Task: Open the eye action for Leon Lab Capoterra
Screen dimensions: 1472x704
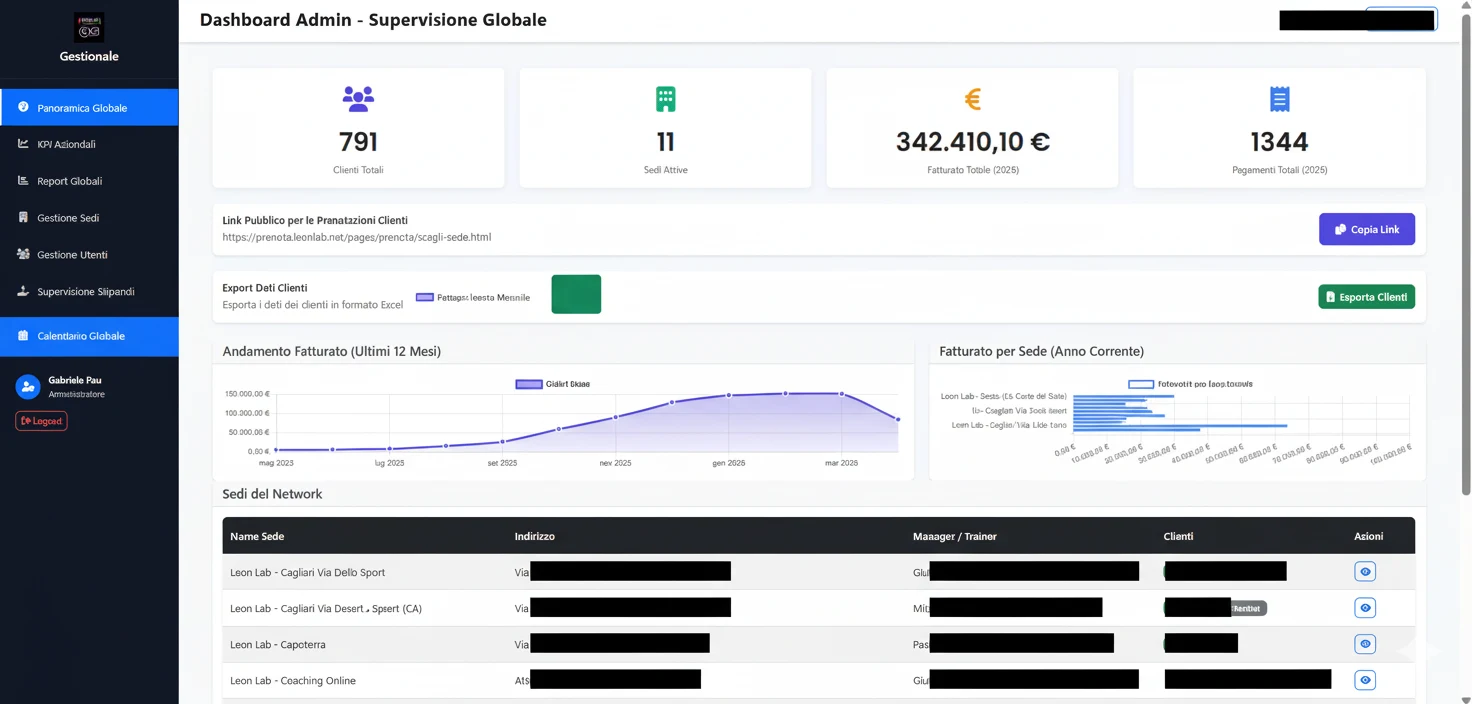Action: (x=1364, y=643)
